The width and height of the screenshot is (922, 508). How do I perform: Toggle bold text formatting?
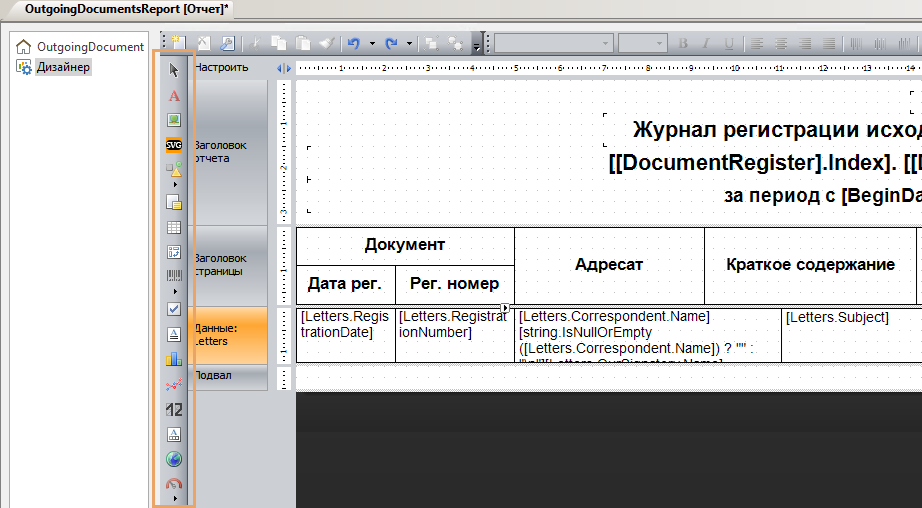(x=684, y=44)
